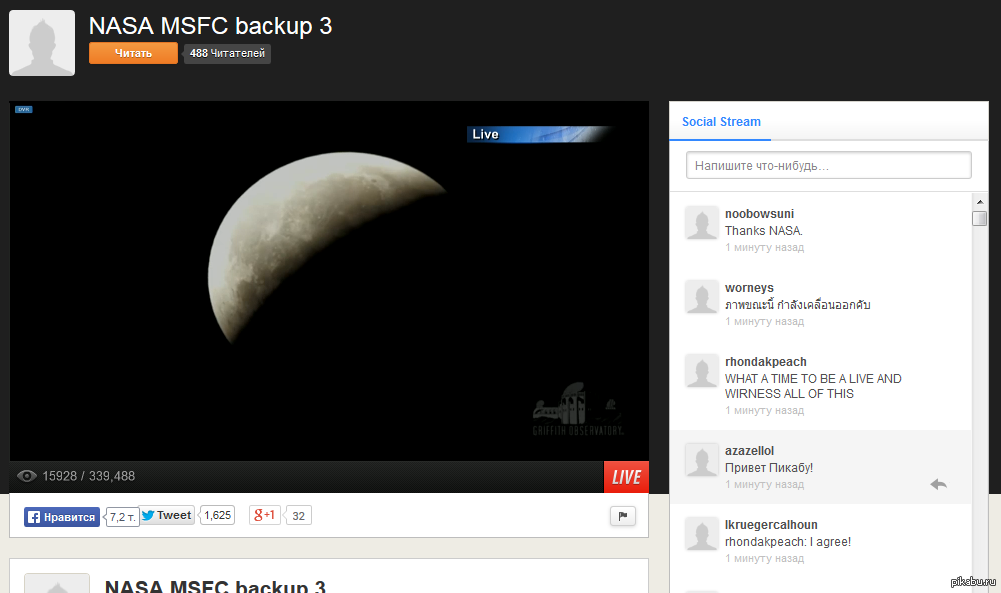Screen dimensions: 1001x593
Task: Open noobowsuni's profile avatar
Action: click(x=702, y=222)
